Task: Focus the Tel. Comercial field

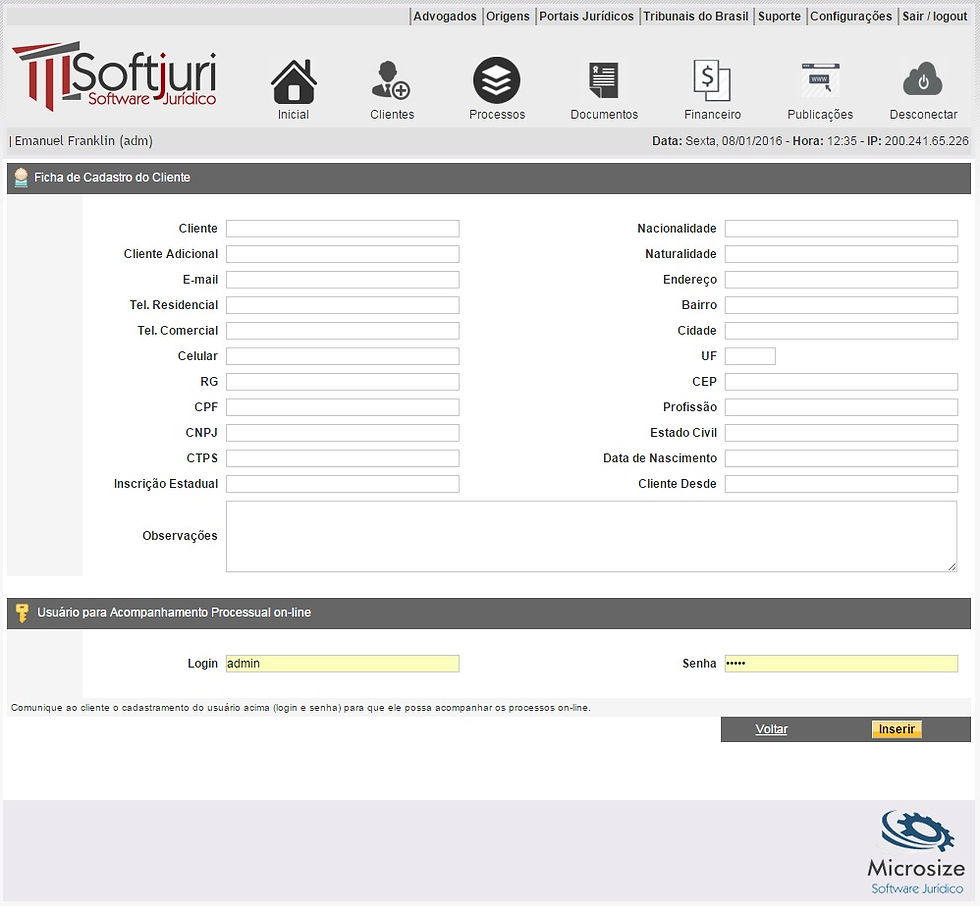Action: (342, 331)
